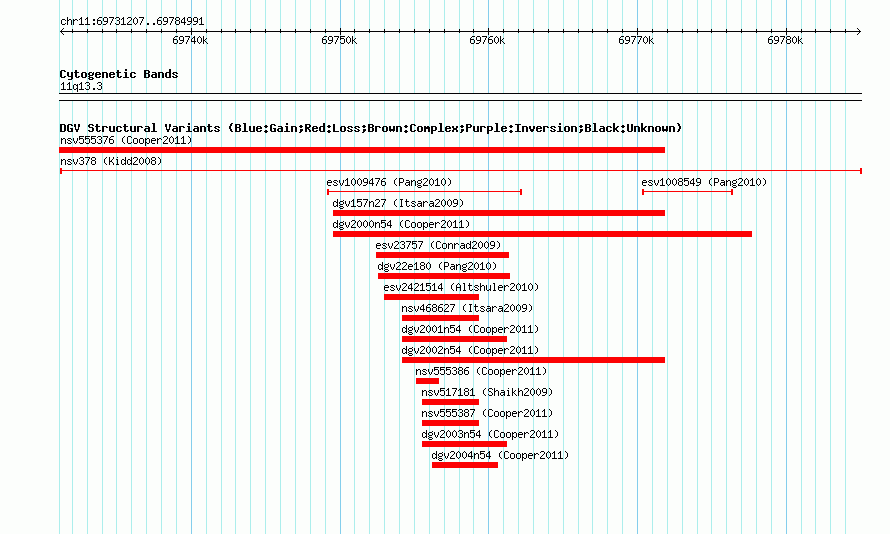
Task: Open the nsv555387 (Cooper2011) label
Action: [487, 413]
